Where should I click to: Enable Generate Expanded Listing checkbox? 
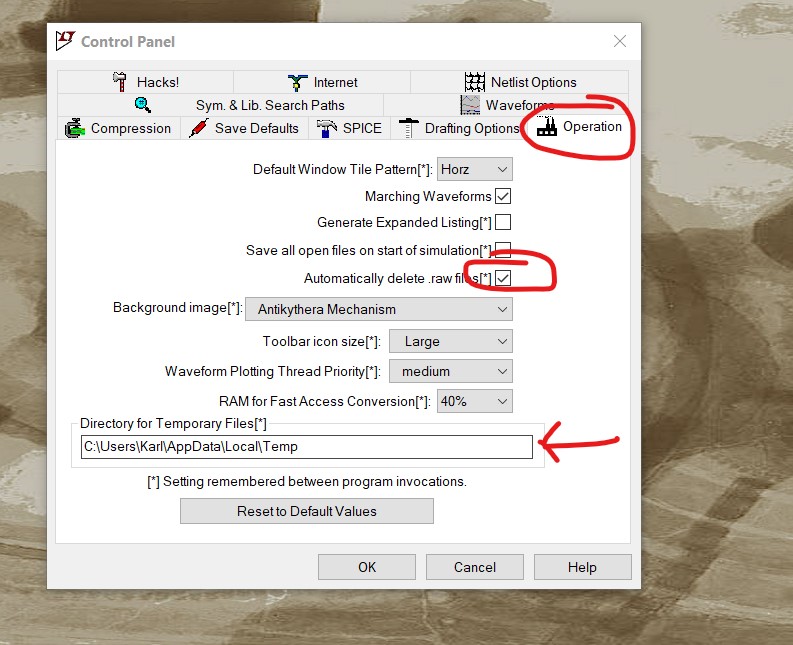click(503, 222)
